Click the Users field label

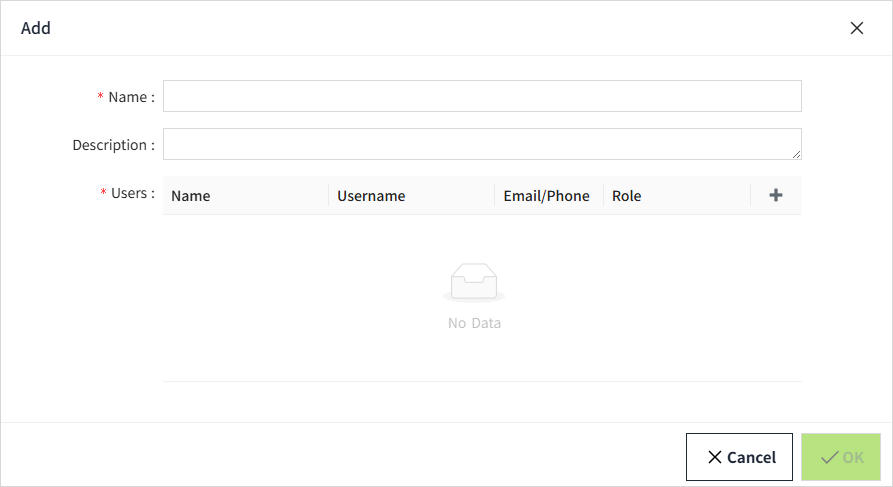point(131,193)
